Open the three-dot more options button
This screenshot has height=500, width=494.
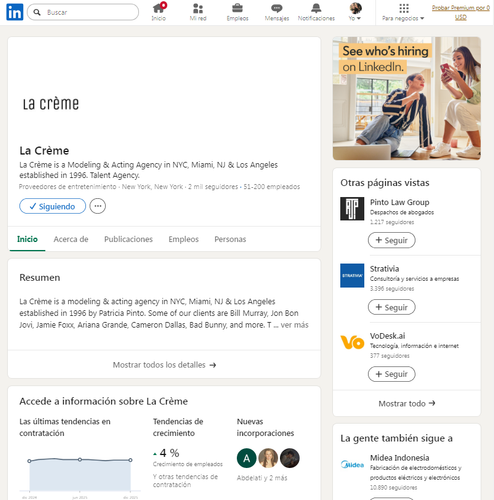click(98, 206)
